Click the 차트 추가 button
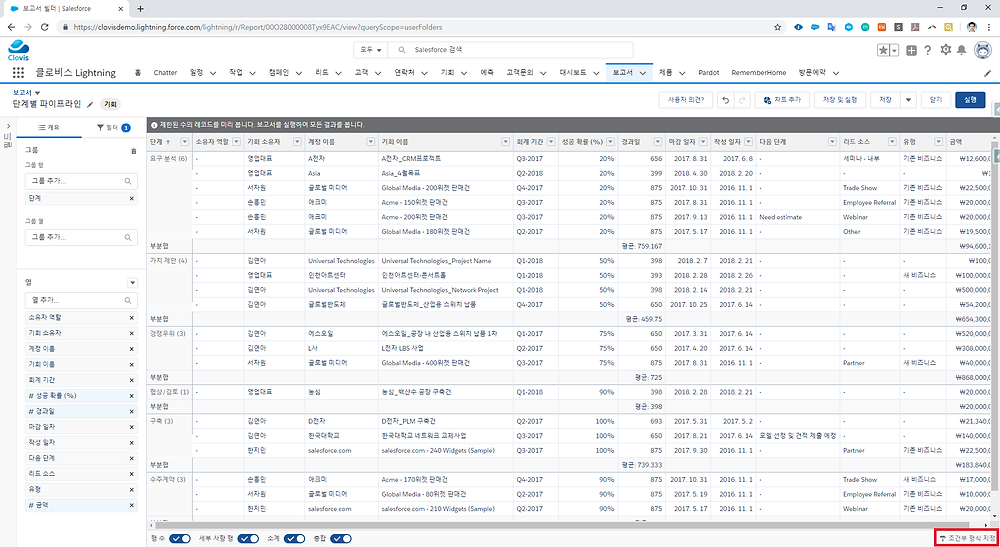Viewport: 1000px width, 547px height. (783, 100)
